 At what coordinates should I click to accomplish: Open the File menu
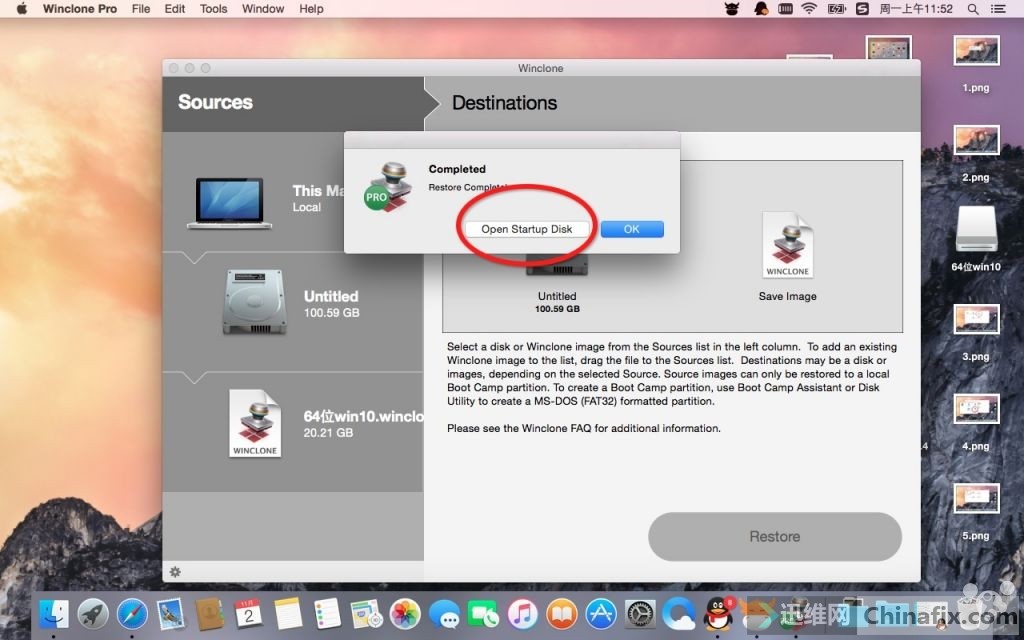click(x=141, y=8)
